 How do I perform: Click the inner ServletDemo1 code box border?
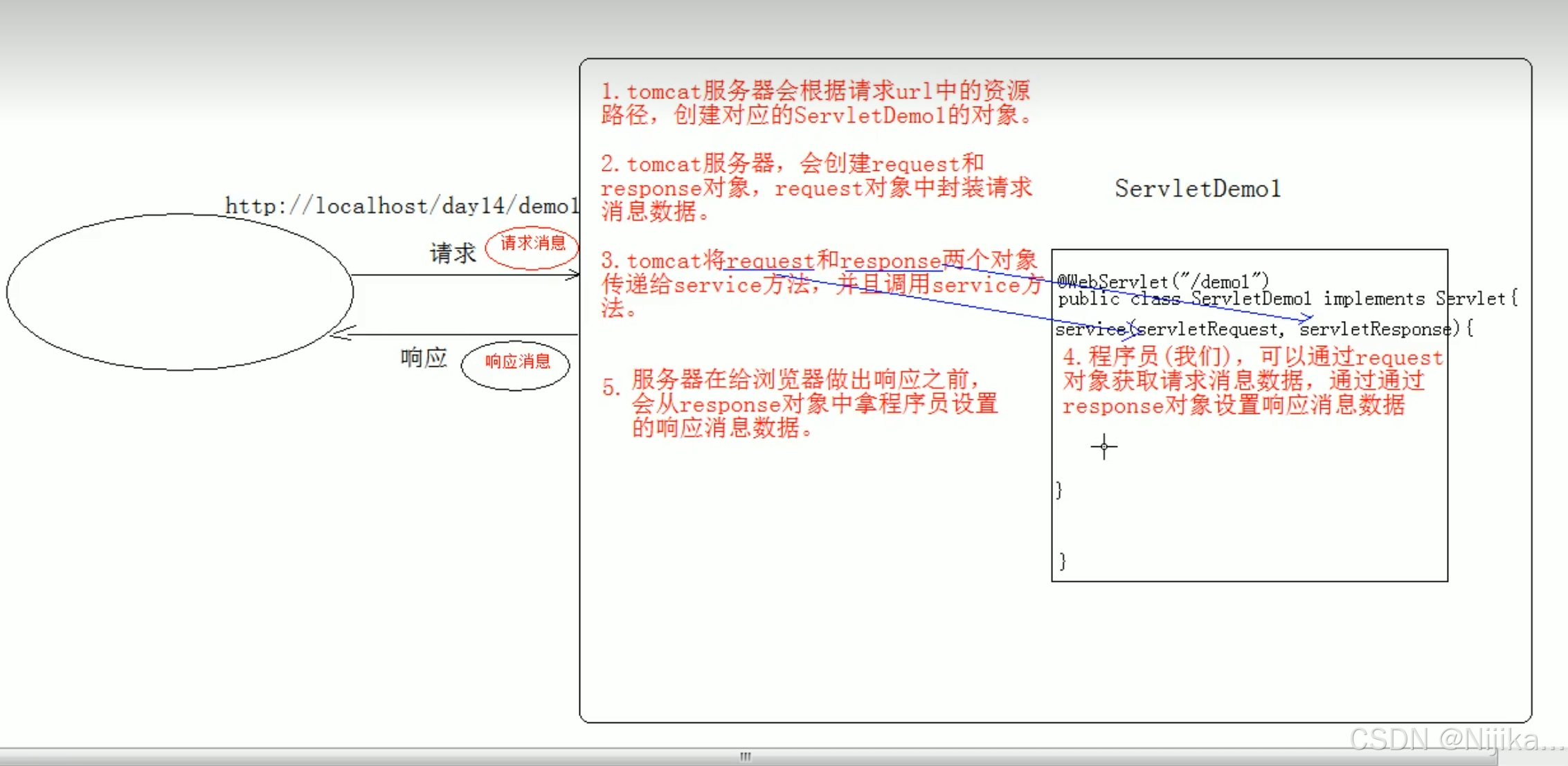[1053, 415]
